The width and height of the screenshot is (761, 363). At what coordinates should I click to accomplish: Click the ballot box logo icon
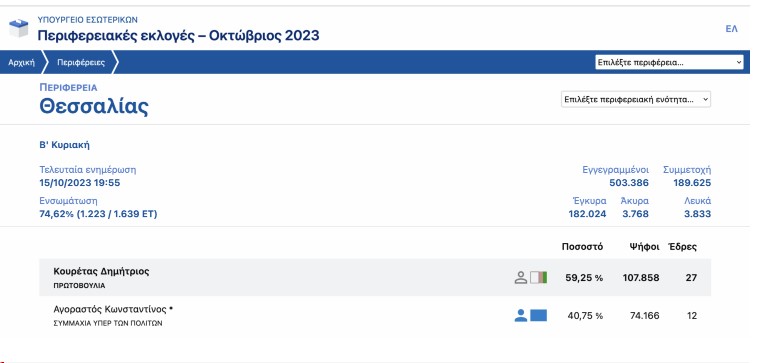coord(19,28)
